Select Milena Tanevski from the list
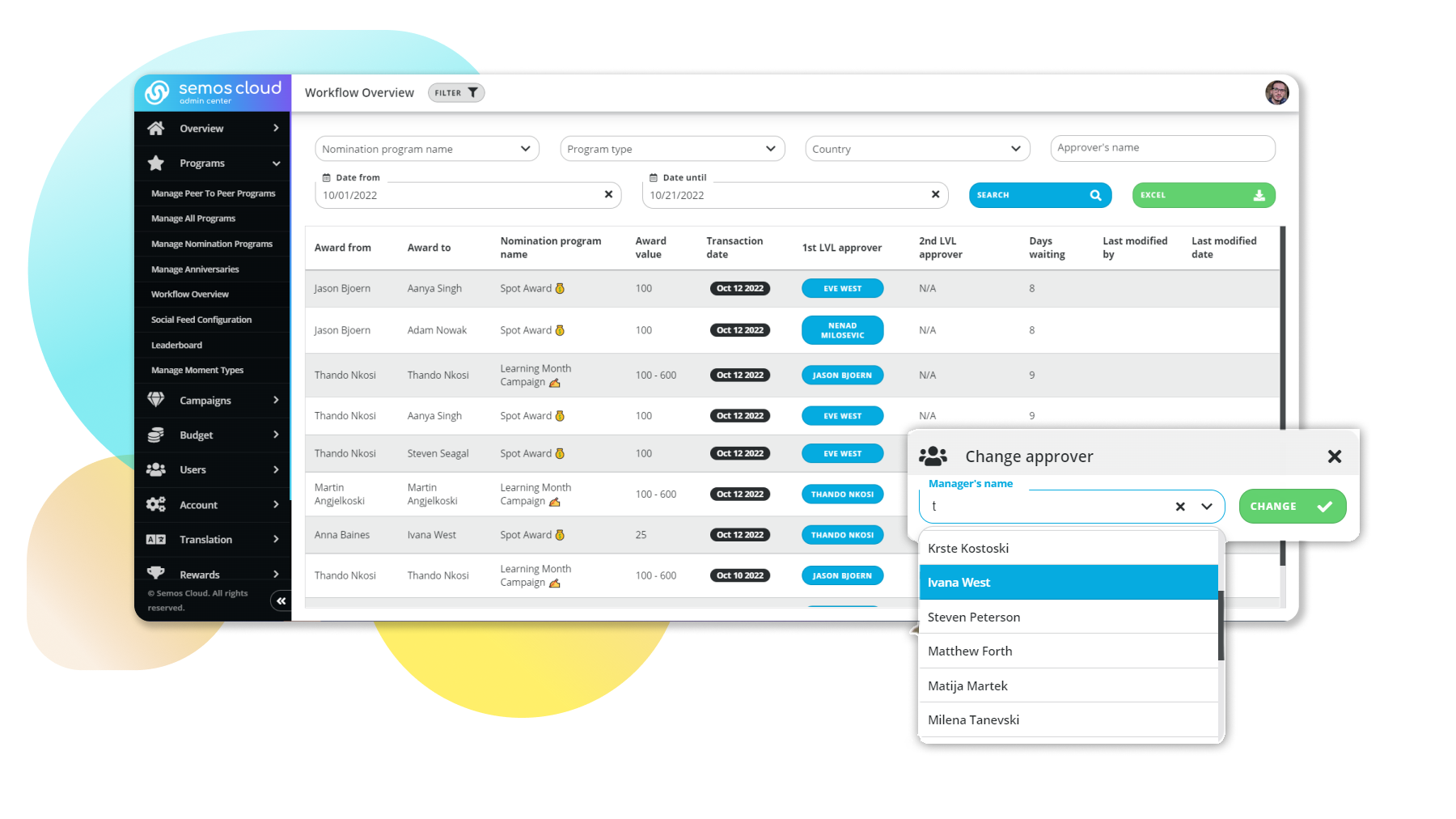1456x819 pixels. [x=1069, y=719]
